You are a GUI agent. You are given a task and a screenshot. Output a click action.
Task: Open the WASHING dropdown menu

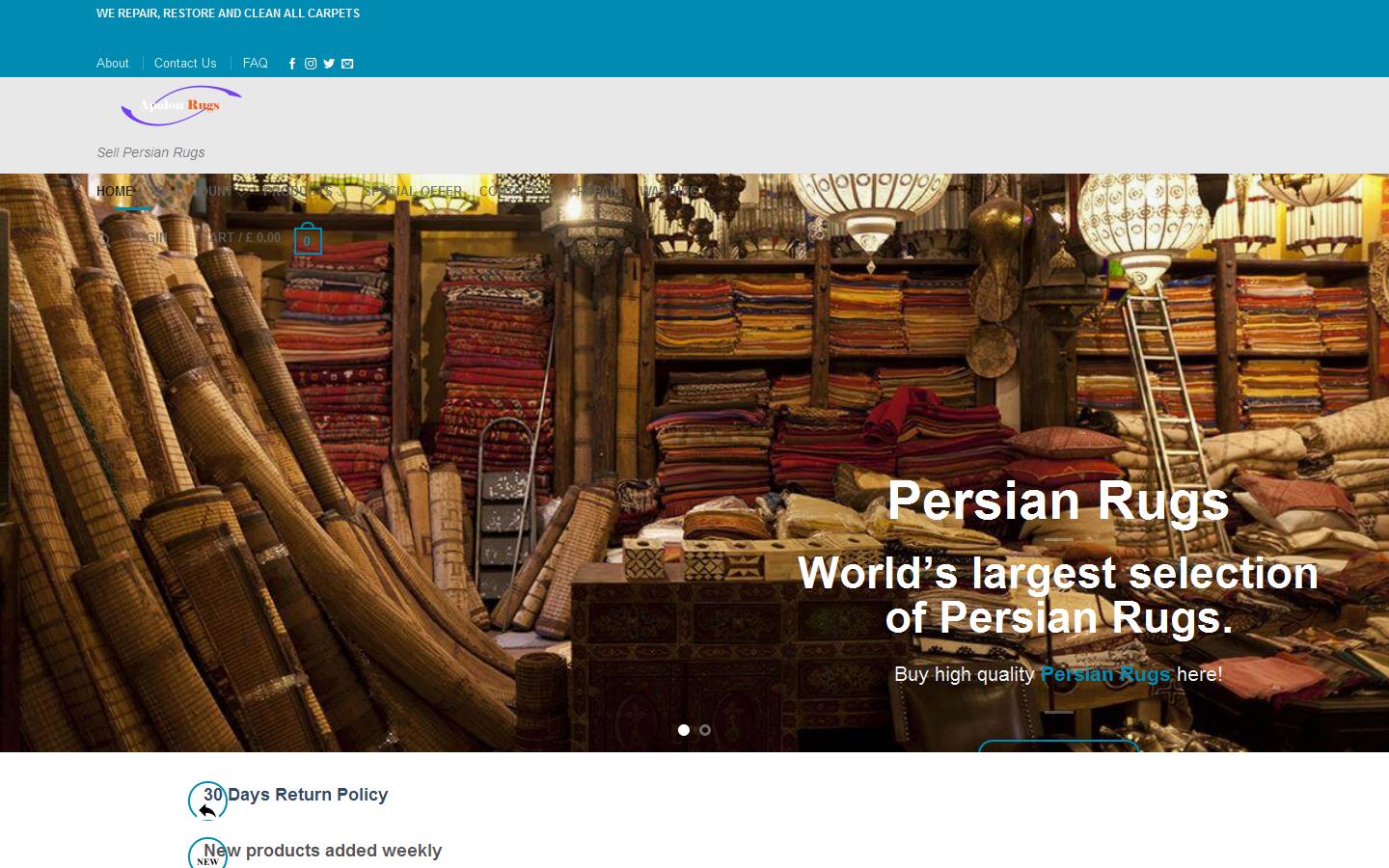[x=672, y=191]
